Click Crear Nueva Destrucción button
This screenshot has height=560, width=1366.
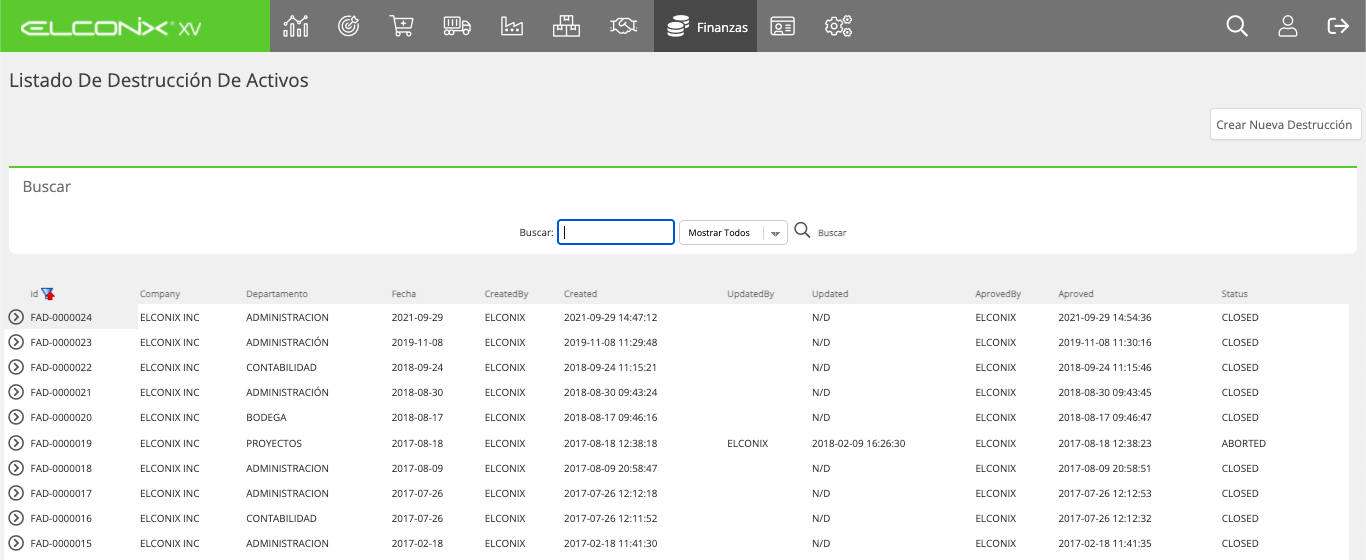[1285, 125]
